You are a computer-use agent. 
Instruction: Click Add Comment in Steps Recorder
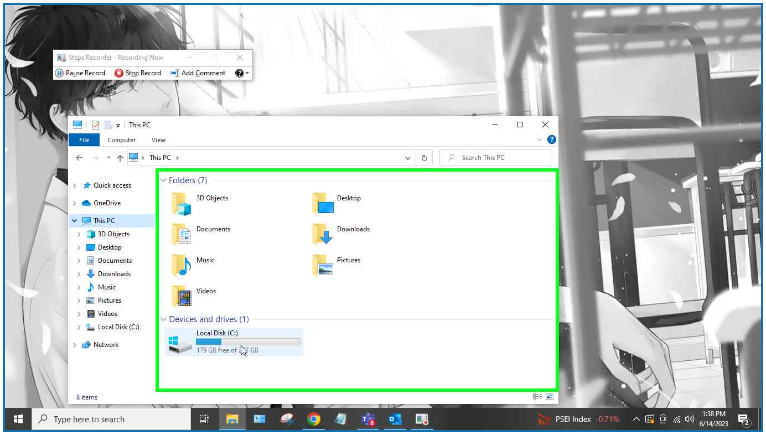[x=198, y=73]
